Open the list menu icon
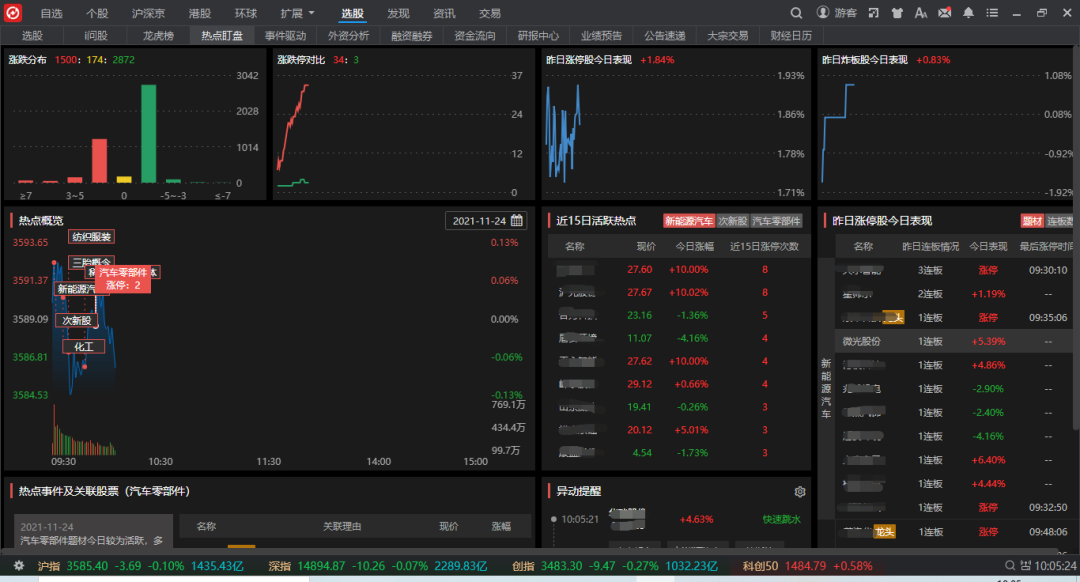The width and height of the screenshot is (1080, 582). point(992,13)
